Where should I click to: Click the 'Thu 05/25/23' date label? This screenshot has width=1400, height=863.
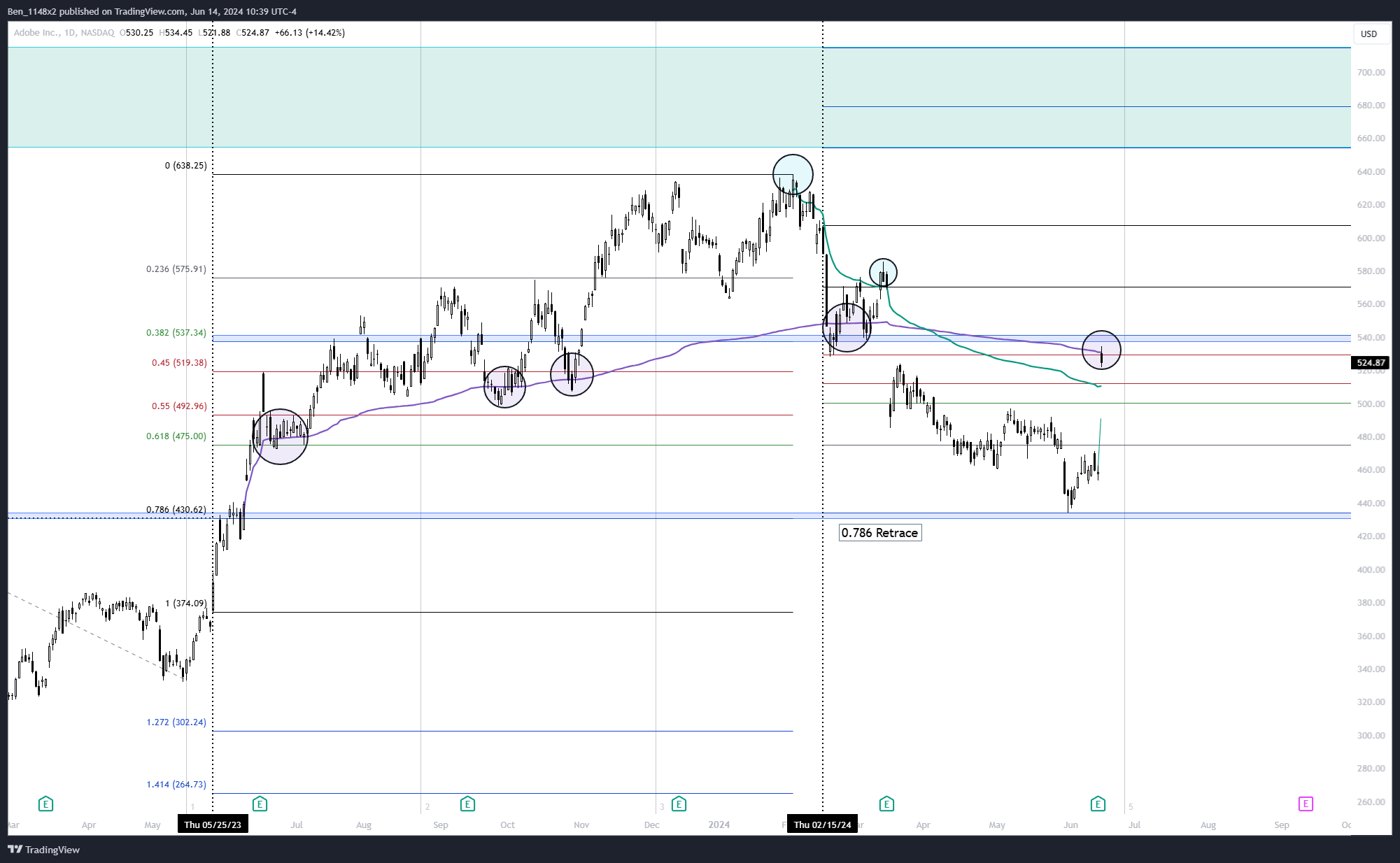(213, 825)
